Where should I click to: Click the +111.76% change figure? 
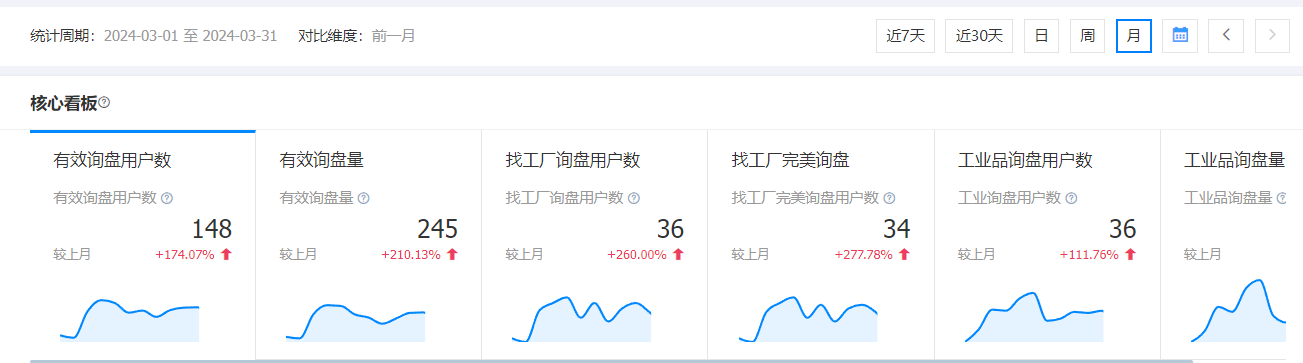point(1090,254)
